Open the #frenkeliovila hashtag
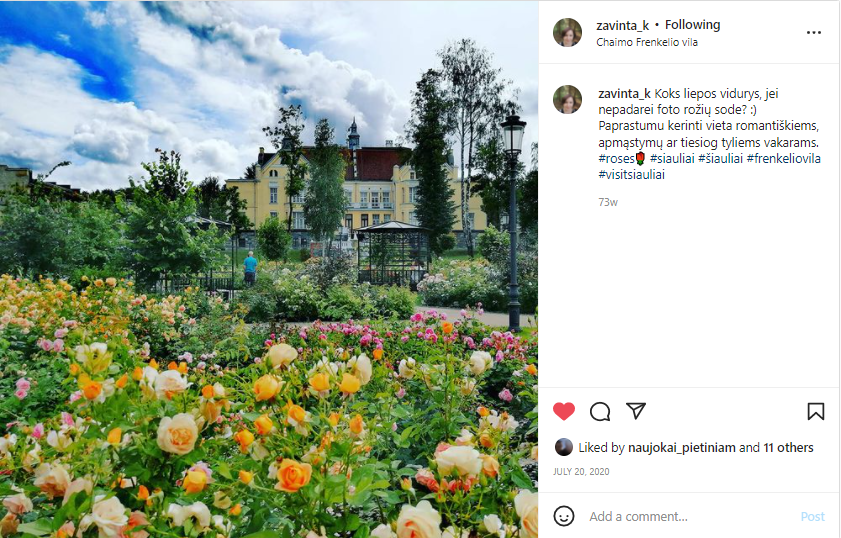The height and width of the screenshot is (538, 841). point(783,158)
